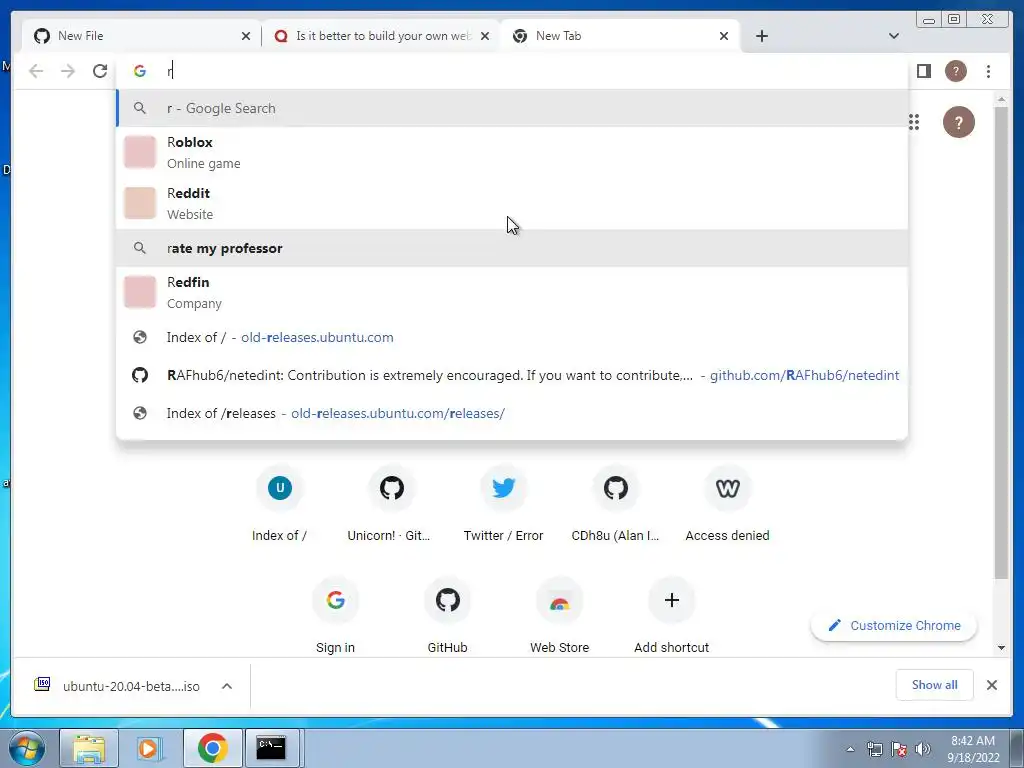Screen dimensions: 1024x768
Task: Open the CDh8u GitHub shortcut
Action: 615,504
